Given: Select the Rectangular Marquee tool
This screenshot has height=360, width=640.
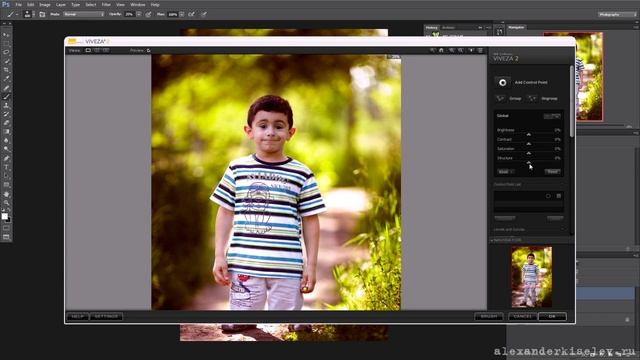Looking at the screenshot, I should point(6,44).
